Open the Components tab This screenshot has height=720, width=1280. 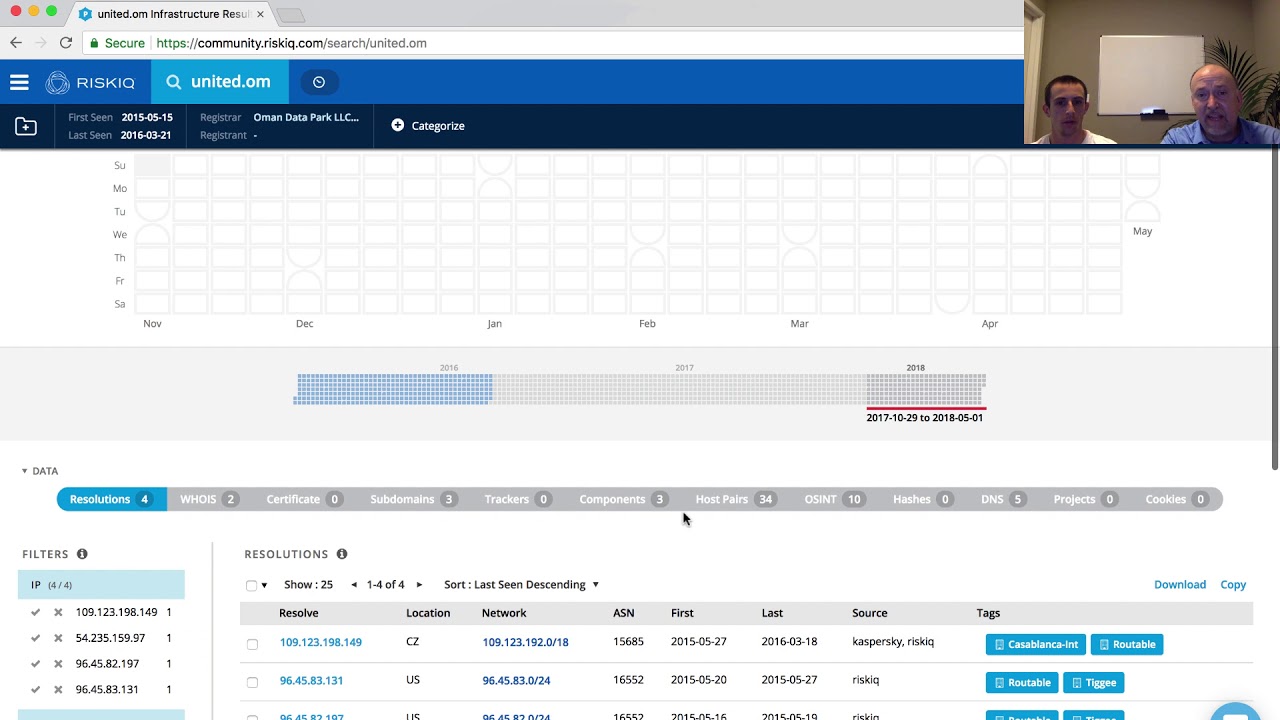coord(622,499)
